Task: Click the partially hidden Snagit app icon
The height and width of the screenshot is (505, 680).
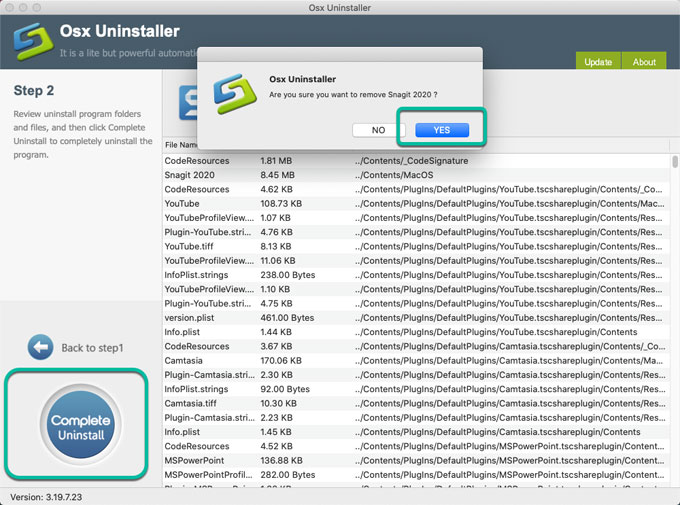Action: tap(189, 103)
